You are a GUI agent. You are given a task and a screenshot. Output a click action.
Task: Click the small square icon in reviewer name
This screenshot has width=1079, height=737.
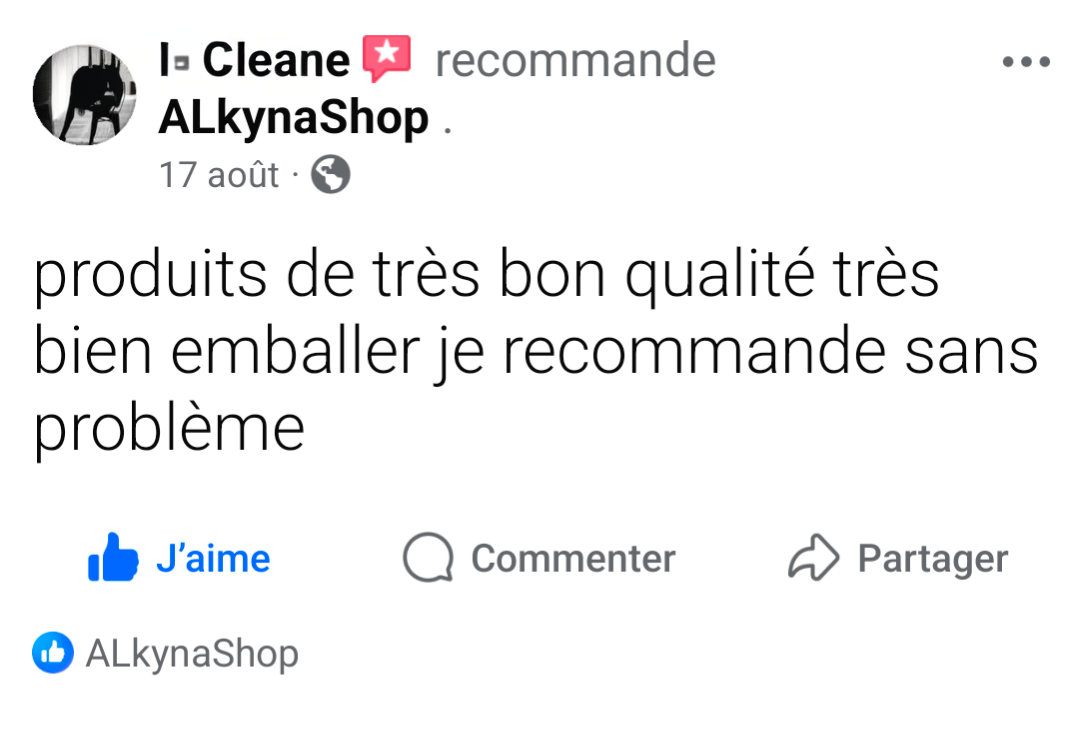click(x=182, y=65)
